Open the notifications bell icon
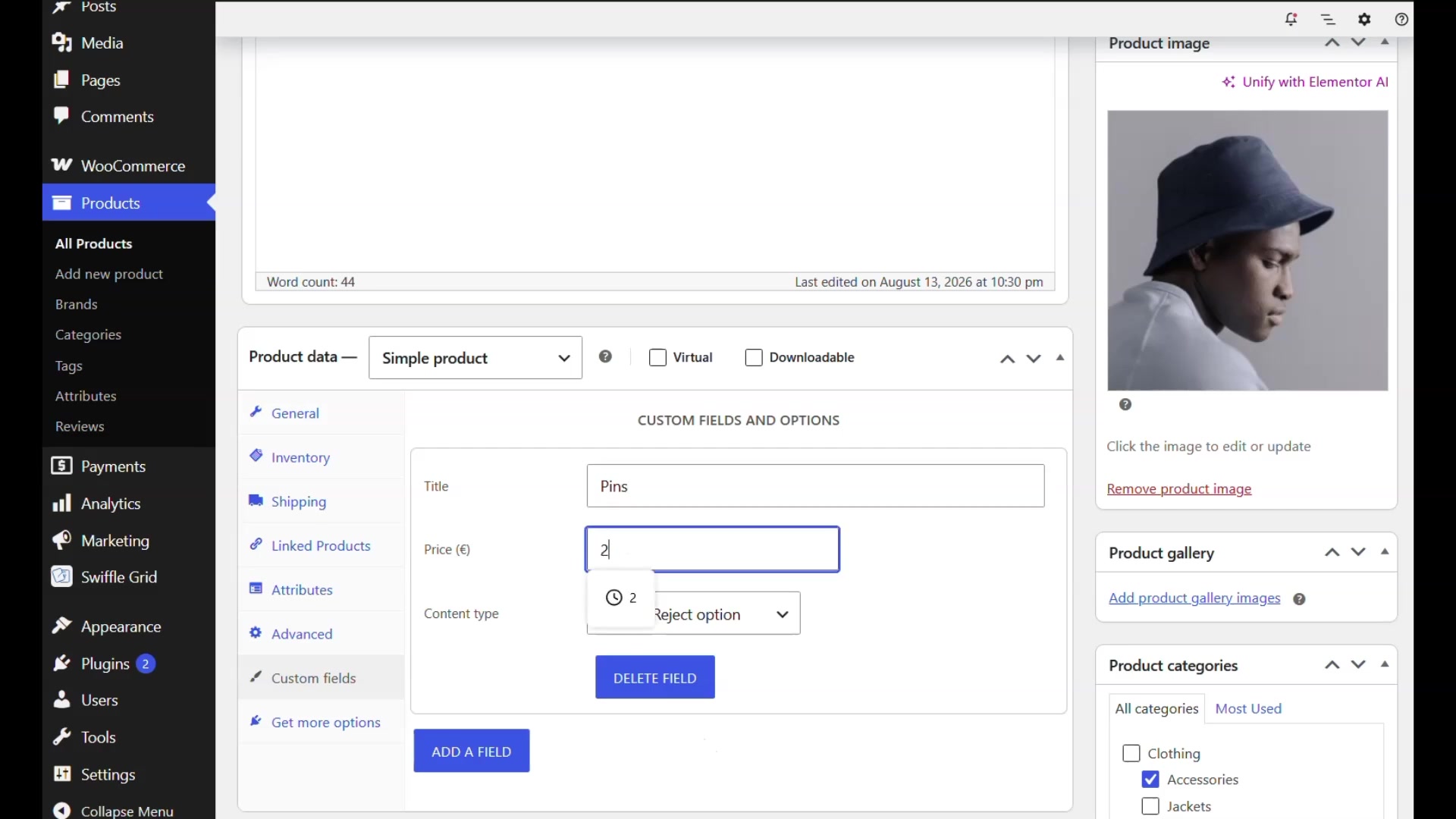The height and width of the screenshot is (819, 1456). pos(1291,19)
